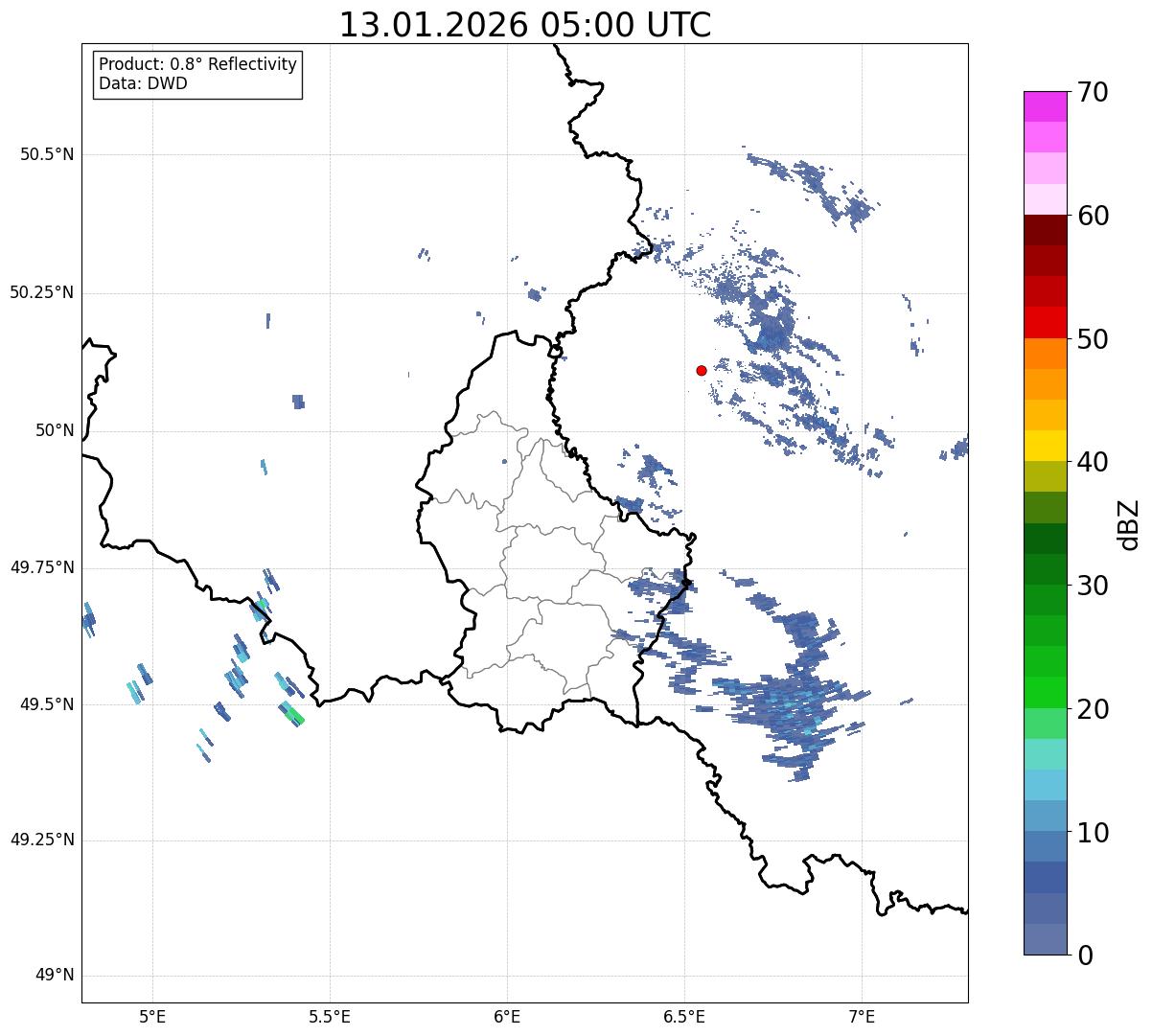Screen dimensions: 1152x1036
Task: Click the green radar echo near 5.4°E 49.5°N
Action: point(293,715)
